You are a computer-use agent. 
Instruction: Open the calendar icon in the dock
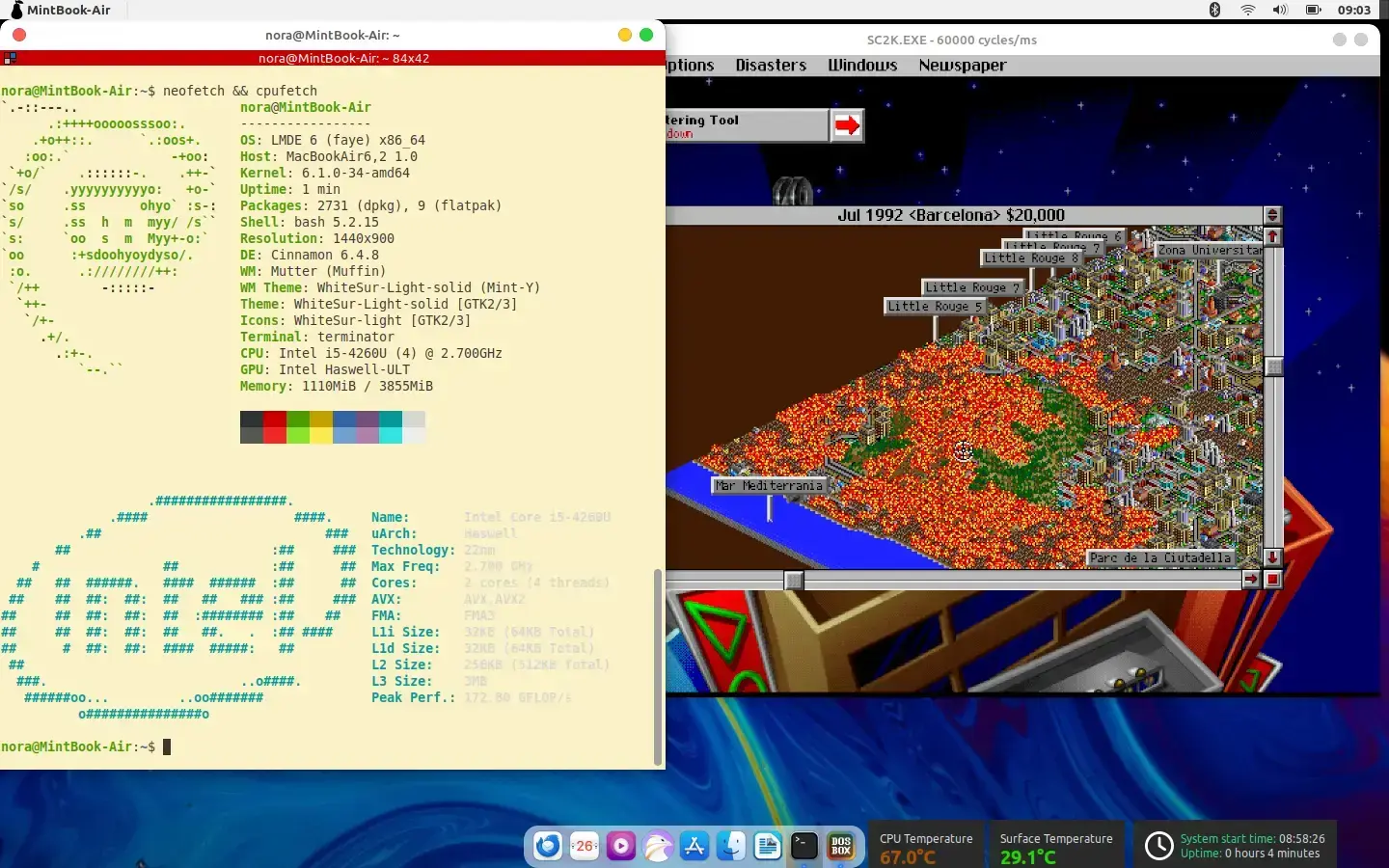click(585, 846)
